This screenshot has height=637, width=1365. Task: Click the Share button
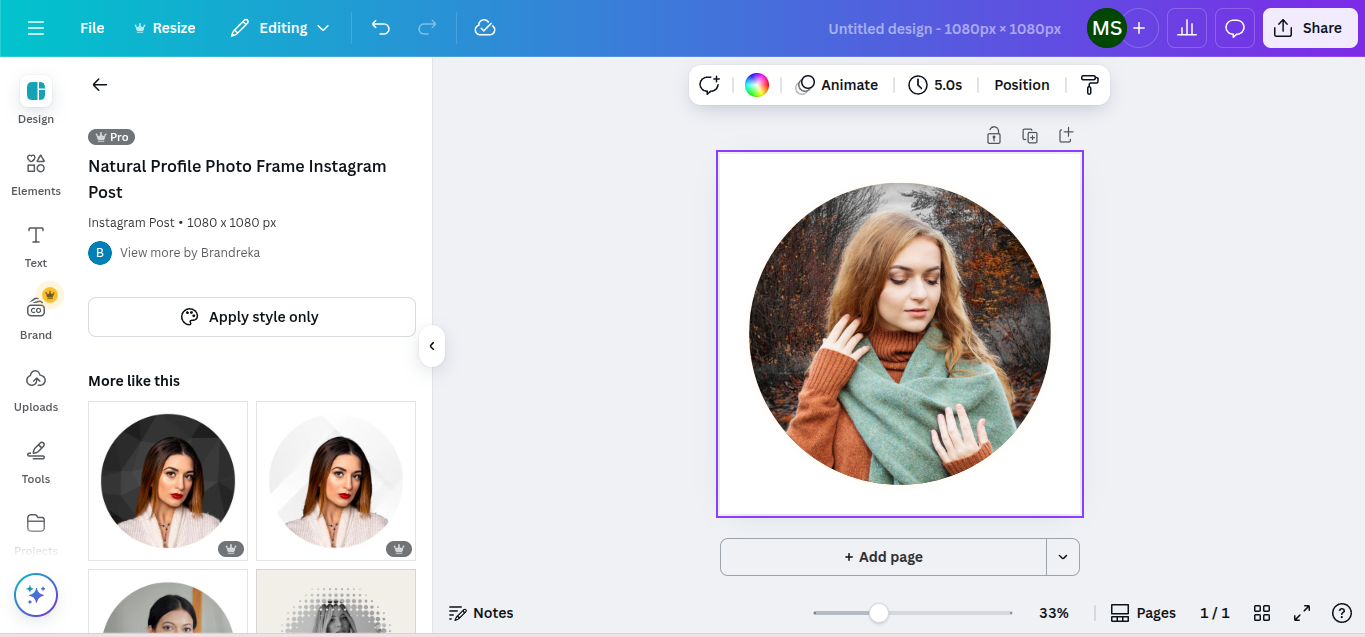[1310, 28]
